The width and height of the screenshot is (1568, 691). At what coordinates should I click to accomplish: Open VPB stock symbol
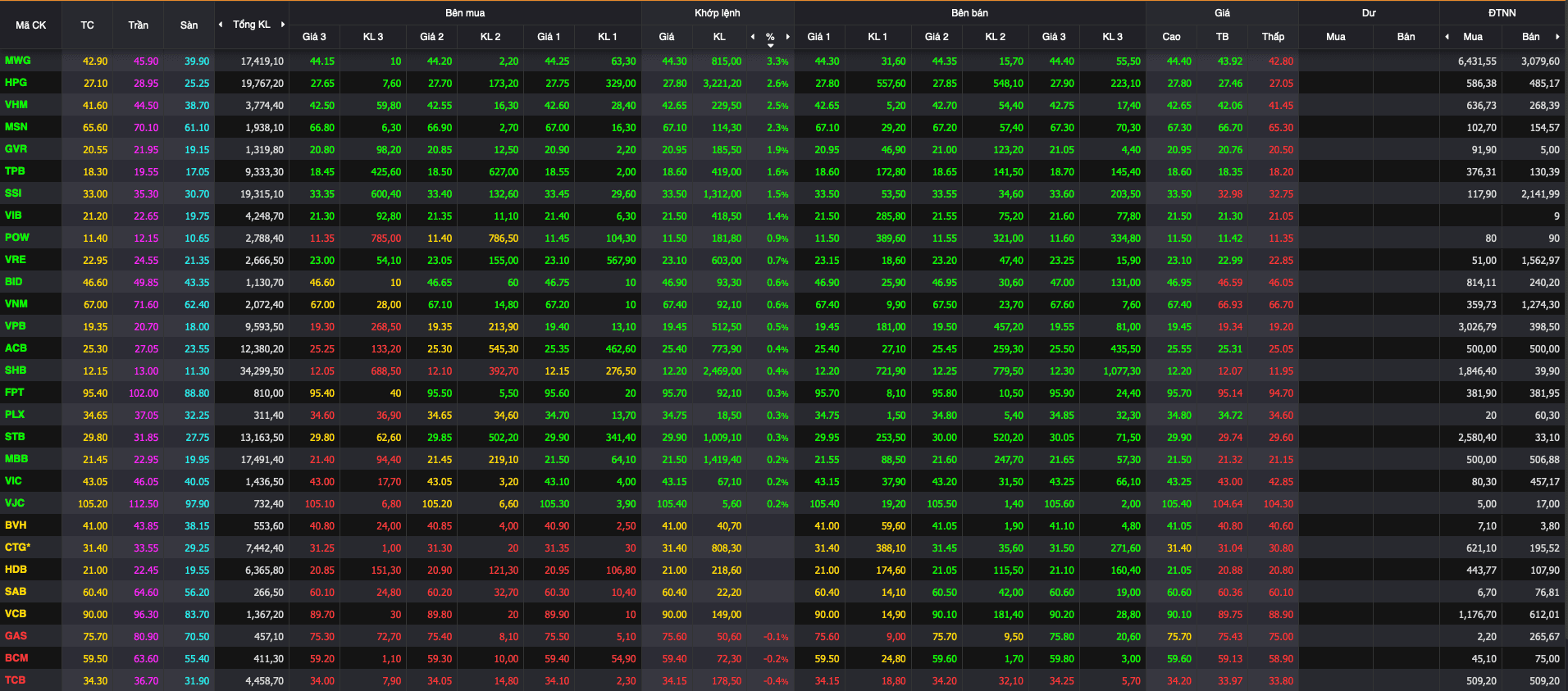point(15,326)
